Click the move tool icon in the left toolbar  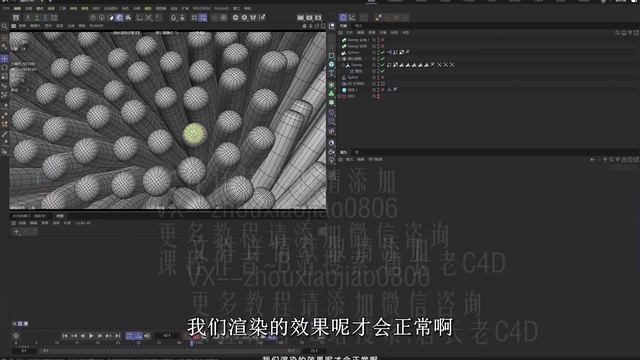tap(4, 59)
